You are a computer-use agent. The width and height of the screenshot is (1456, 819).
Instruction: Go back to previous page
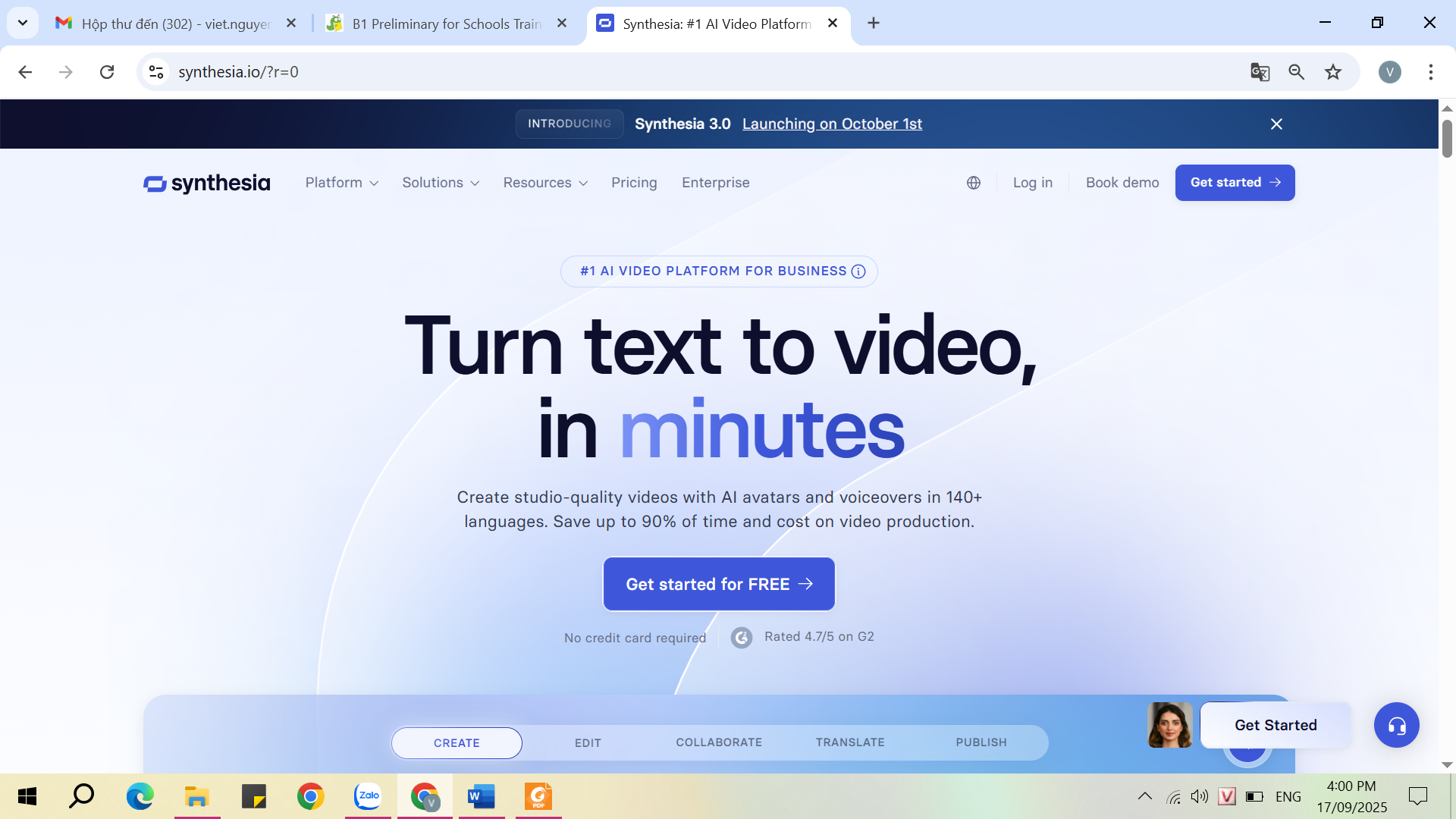(25, 72)
